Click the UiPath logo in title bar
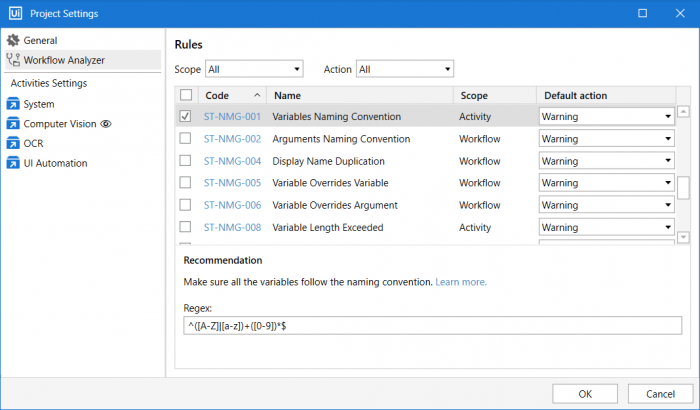The width and height of the screenshot is (700, 410). point(14,13)
